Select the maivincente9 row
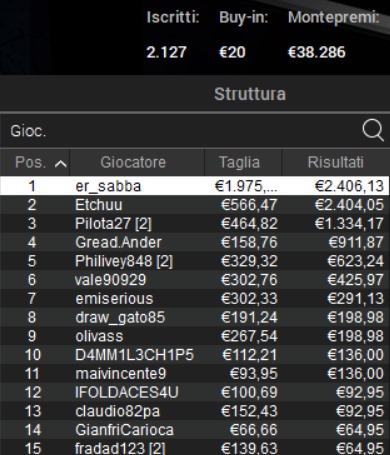The image size is (390, 455). [195, 373]
